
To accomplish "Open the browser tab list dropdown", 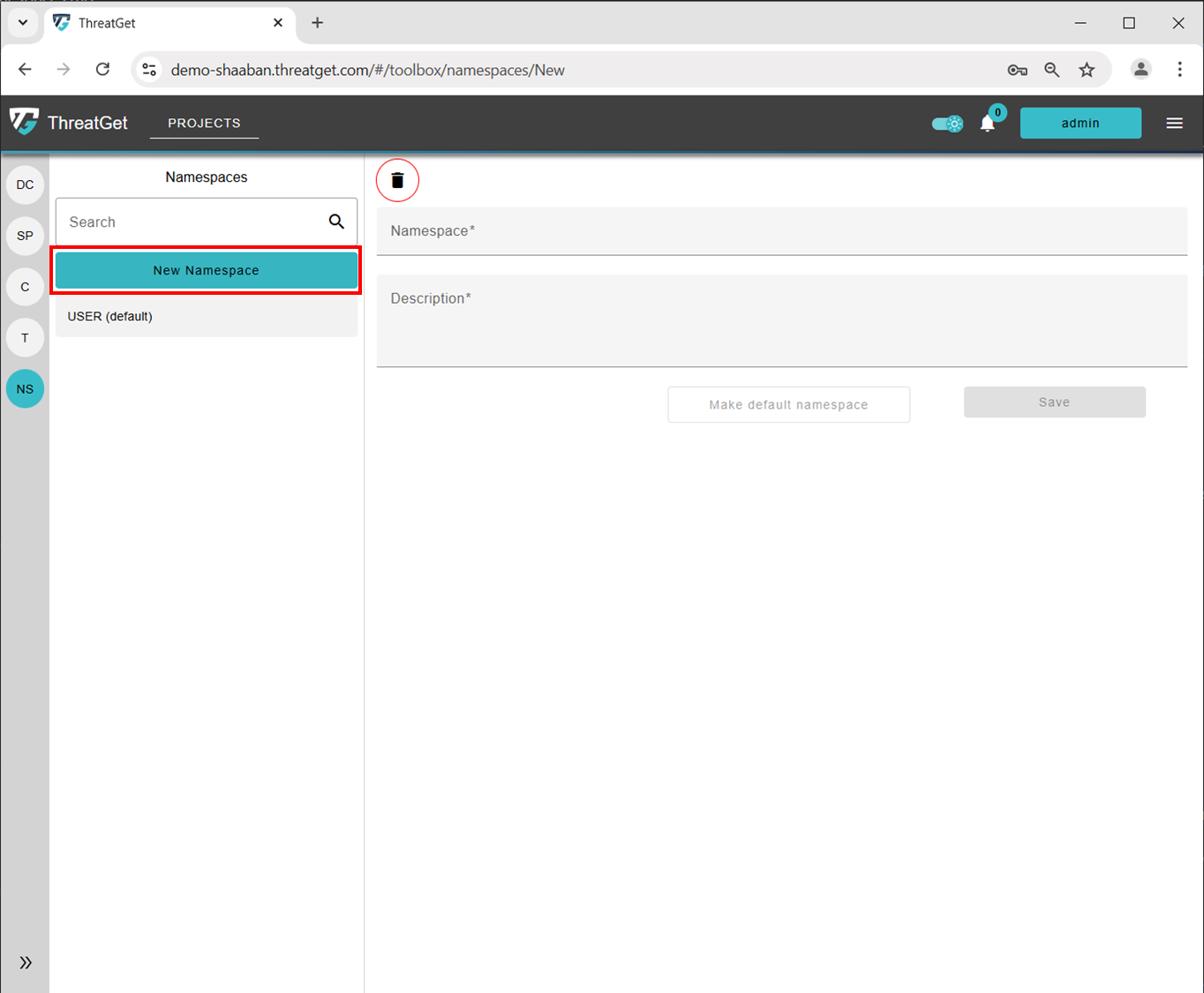I will (x=22, y=22).
